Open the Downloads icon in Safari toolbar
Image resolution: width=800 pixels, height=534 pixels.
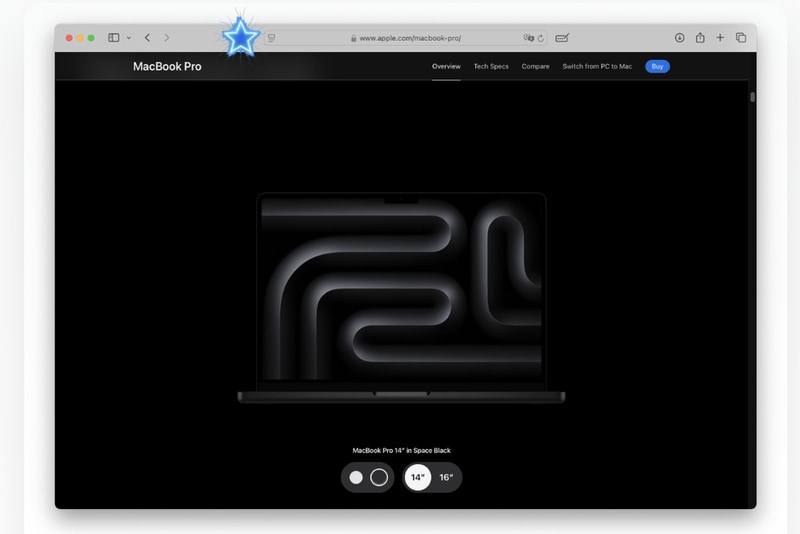tap(679, 38)
